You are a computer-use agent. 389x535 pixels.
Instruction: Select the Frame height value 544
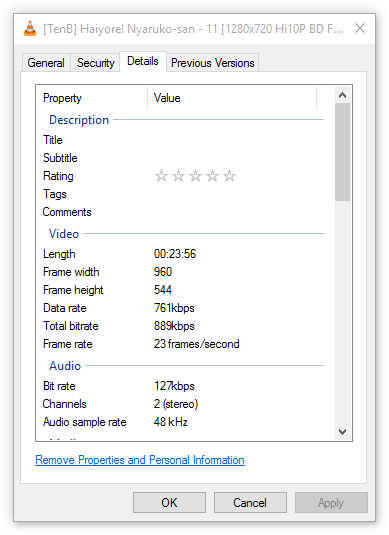163,290
